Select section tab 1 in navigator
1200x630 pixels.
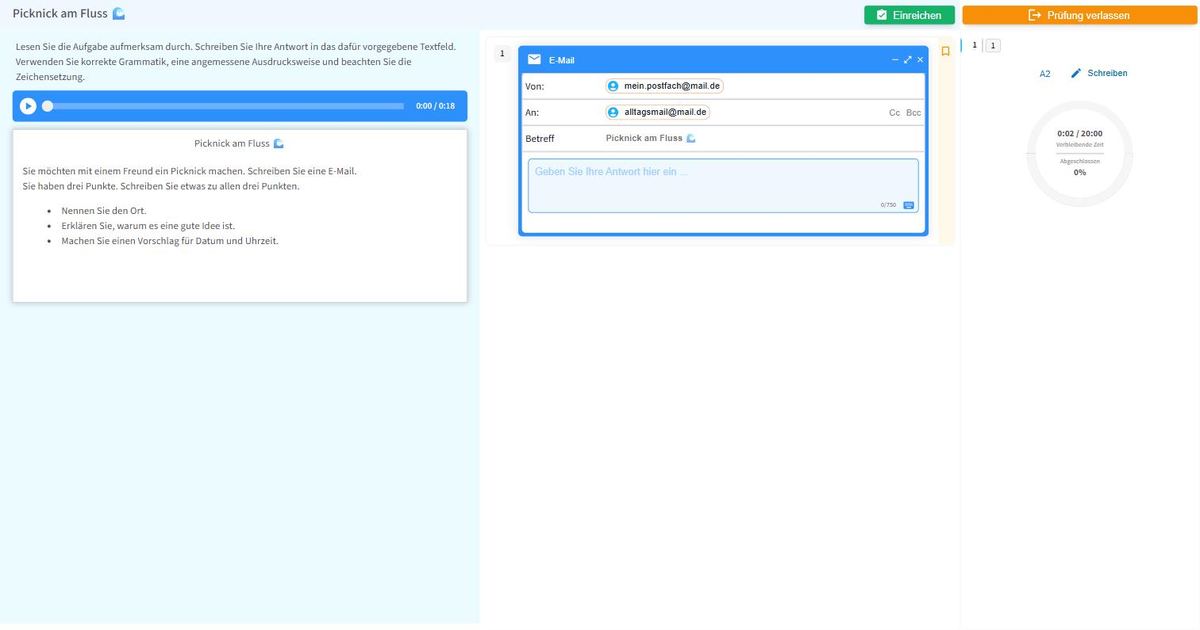tap(974, 46)
